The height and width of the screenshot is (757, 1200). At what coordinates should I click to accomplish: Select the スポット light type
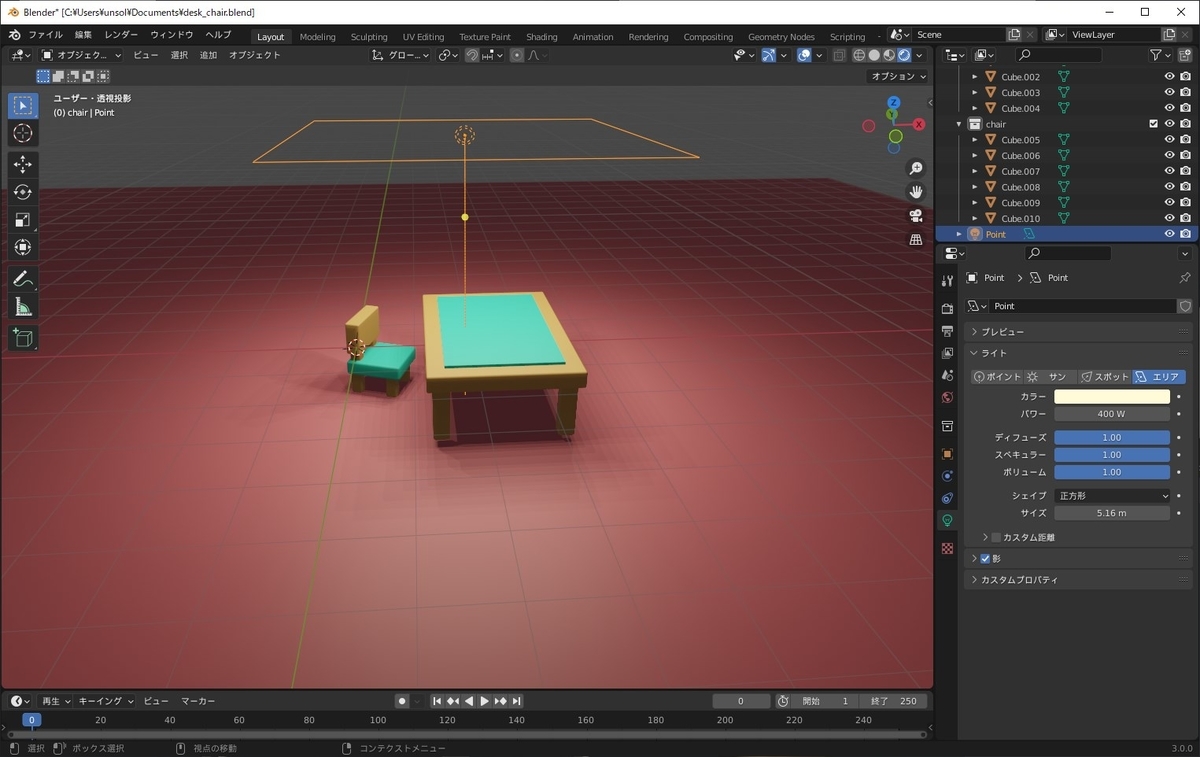pos(1104,377)
